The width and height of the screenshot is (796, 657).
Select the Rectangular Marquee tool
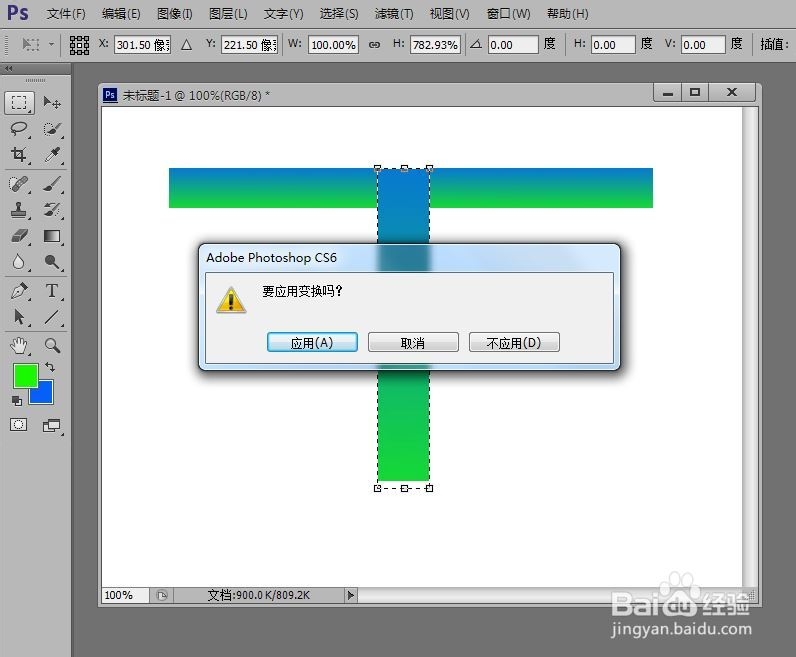click(19, 103)
